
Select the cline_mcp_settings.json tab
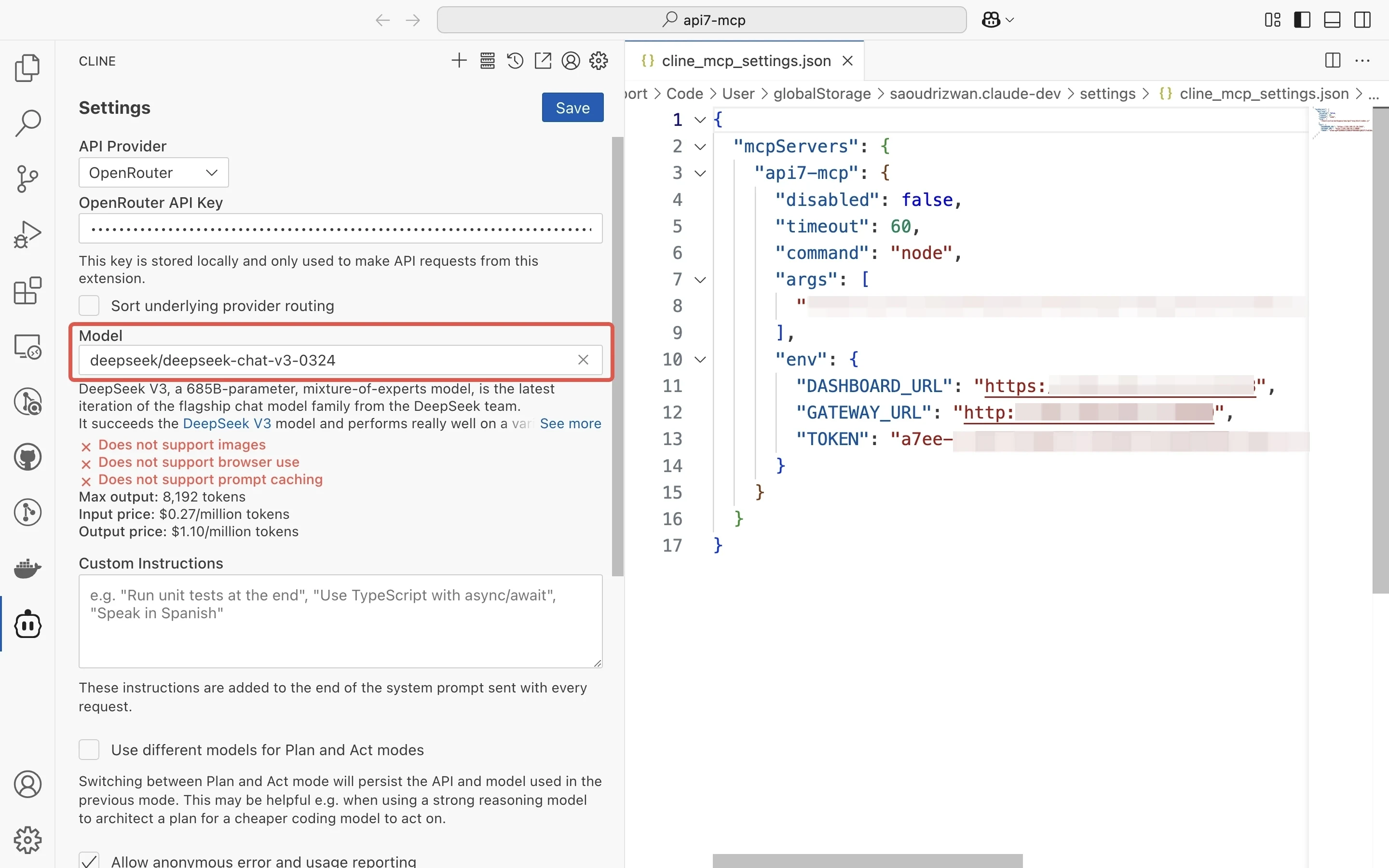[x=746, y=61]
